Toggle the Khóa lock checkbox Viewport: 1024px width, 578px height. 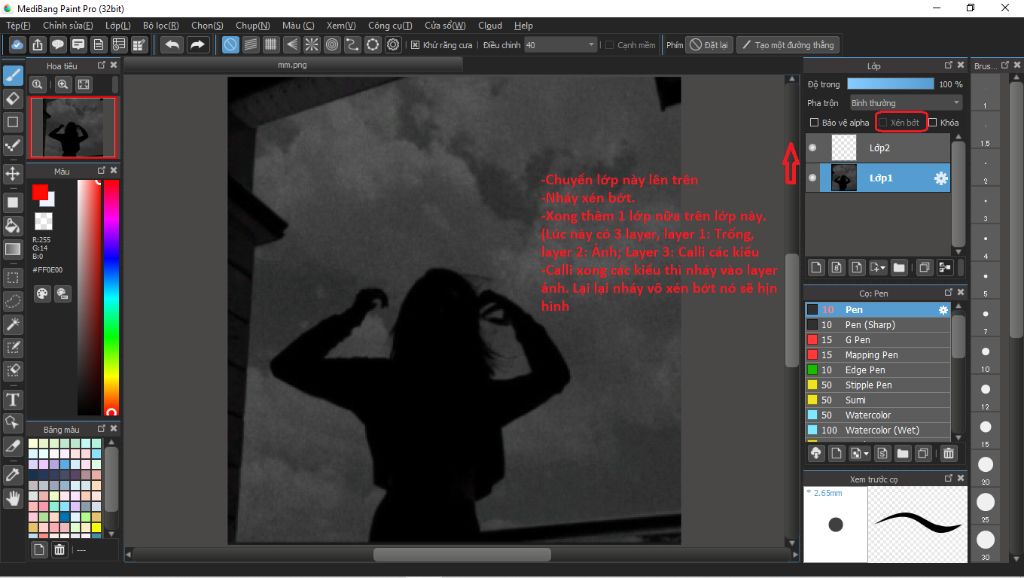tap(933, 122)
